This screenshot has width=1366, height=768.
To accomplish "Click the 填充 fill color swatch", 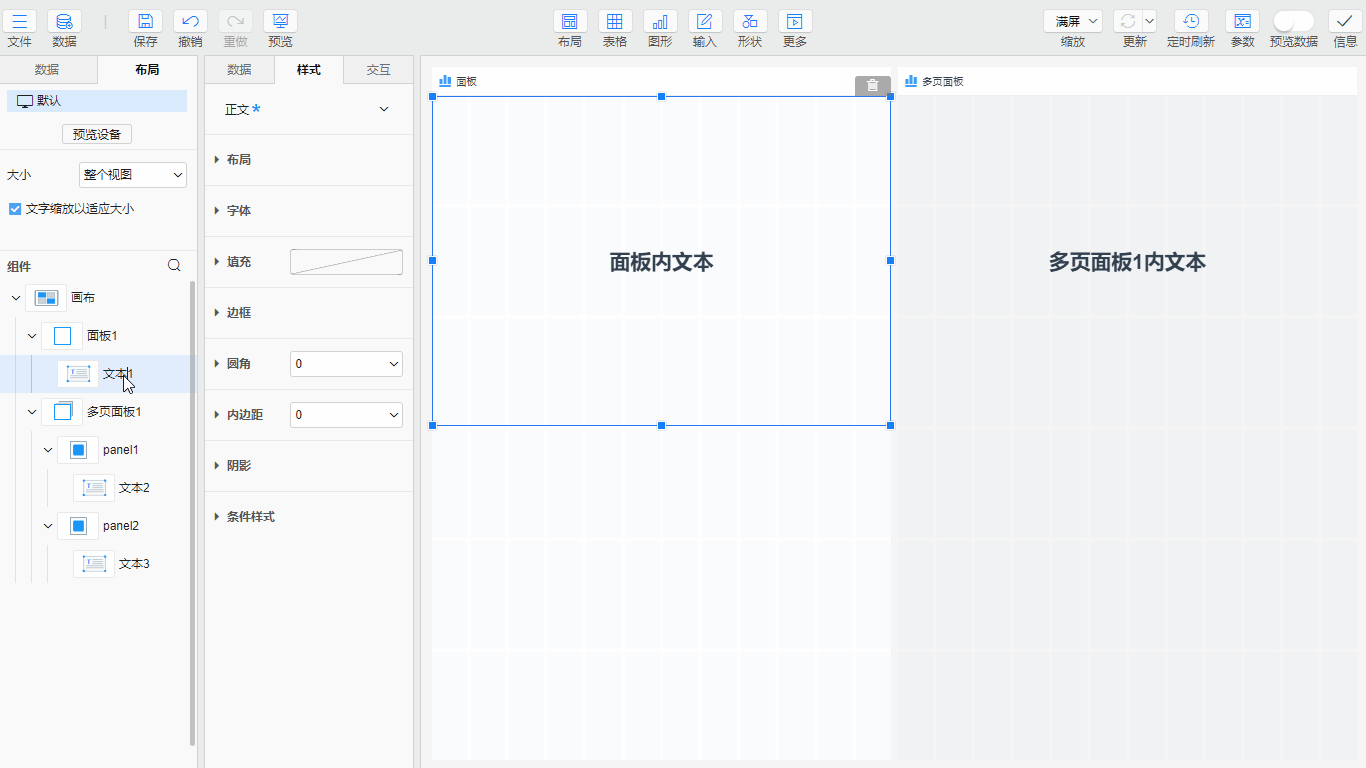I will (x=346, y=262).
